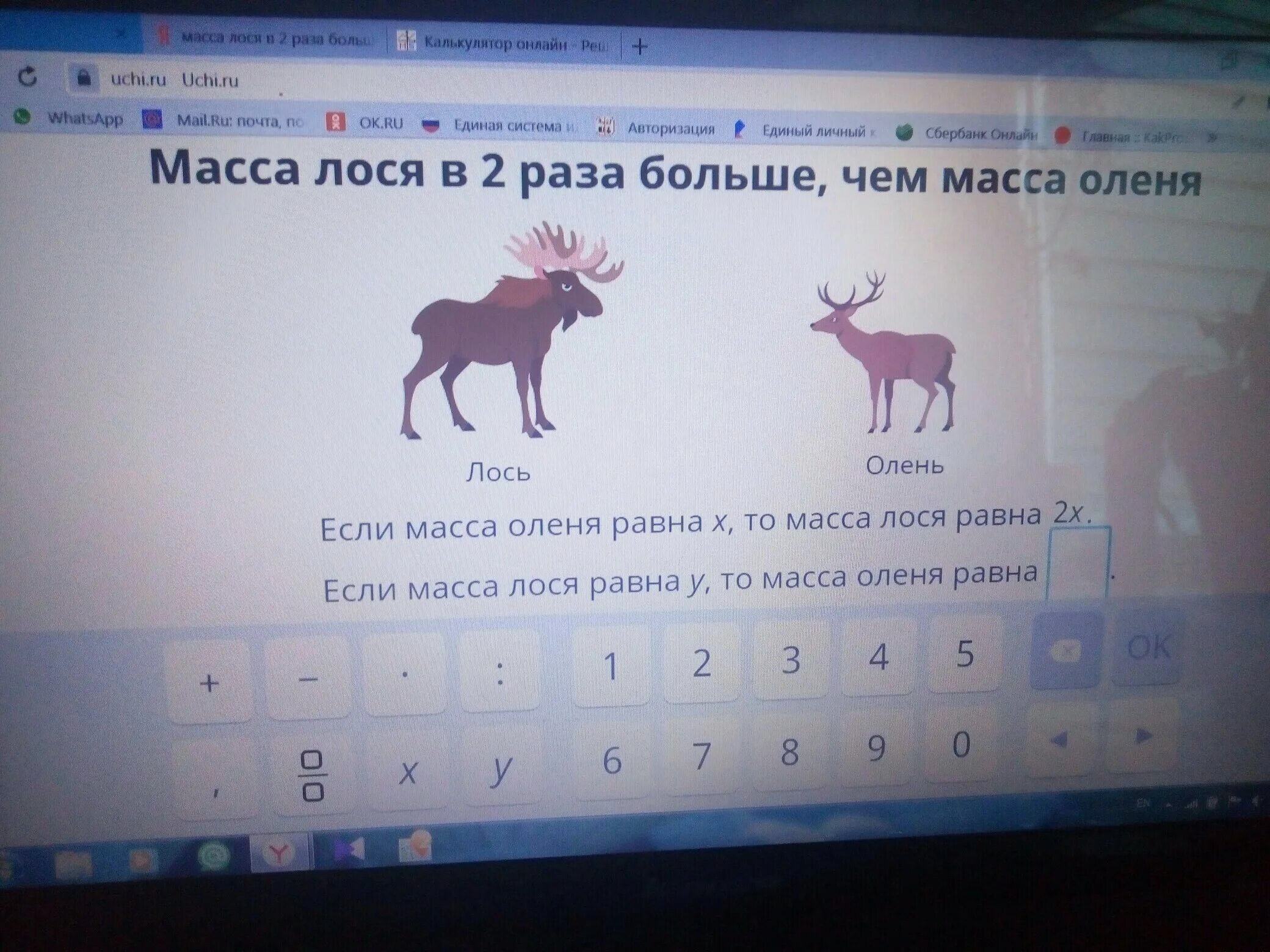Submit answer with OK button
1270x952 pixels.
[1148, 648]
